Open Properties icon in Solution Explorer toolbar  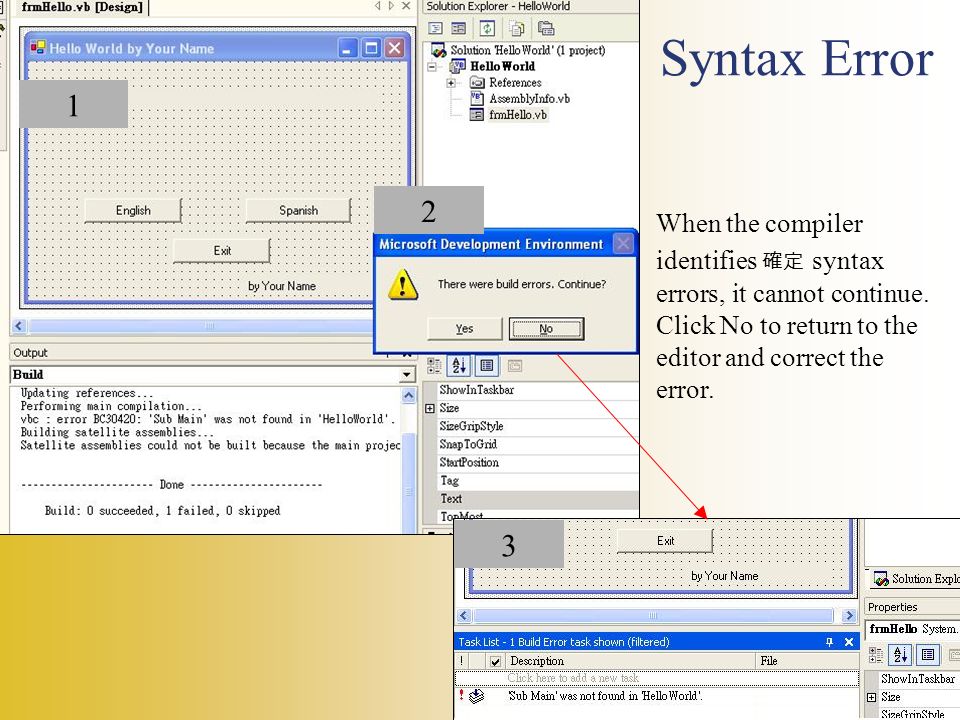[x=546, y=28]
